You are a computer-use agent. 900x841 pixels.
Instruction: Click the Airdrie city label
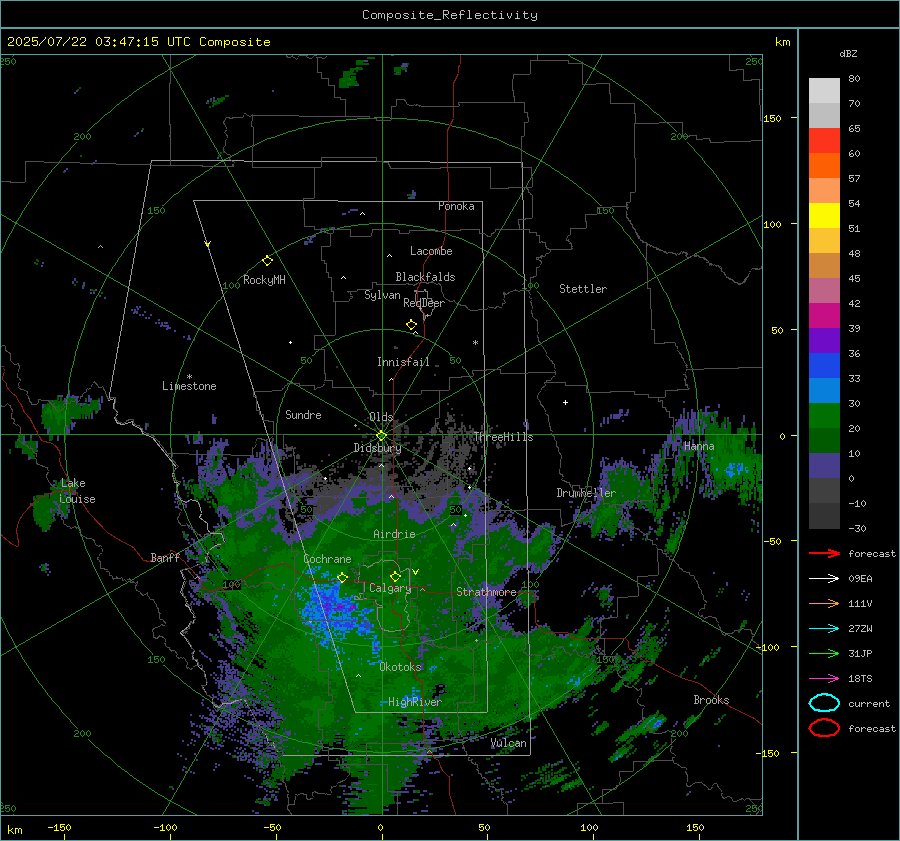tap(394, 534)
